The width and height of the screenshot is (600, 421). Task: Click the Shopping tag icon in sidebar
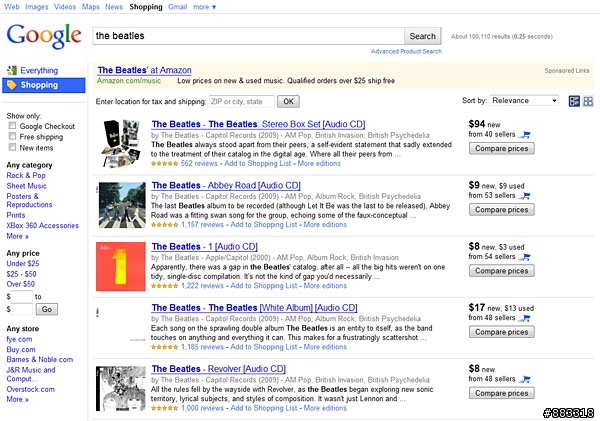pos(12,85)
